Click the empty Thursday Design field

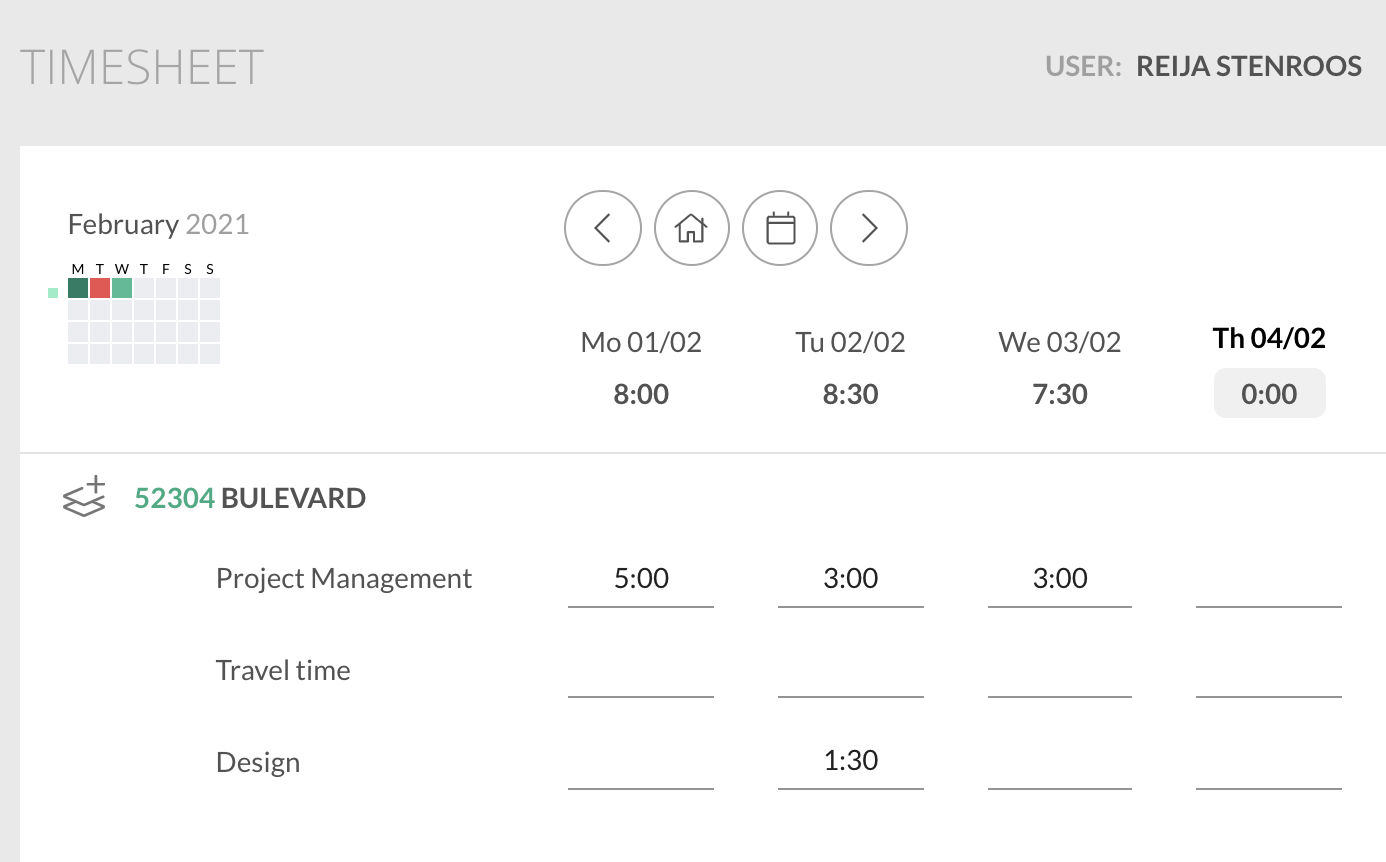click(x=1269, y=764)
